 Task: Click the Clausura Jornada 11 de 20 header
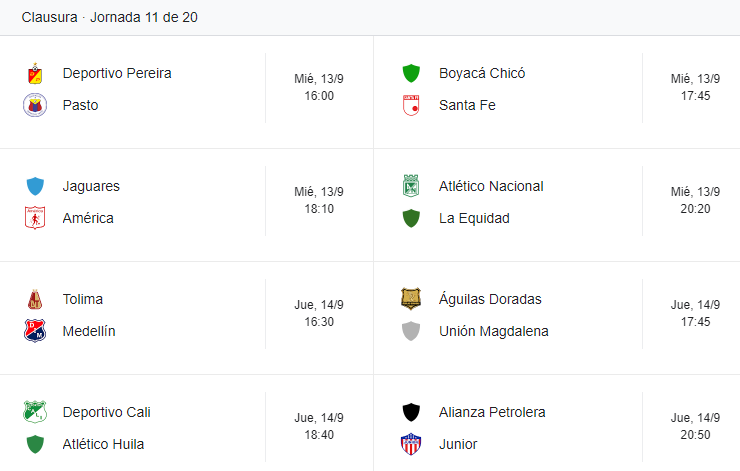(109, 17)
